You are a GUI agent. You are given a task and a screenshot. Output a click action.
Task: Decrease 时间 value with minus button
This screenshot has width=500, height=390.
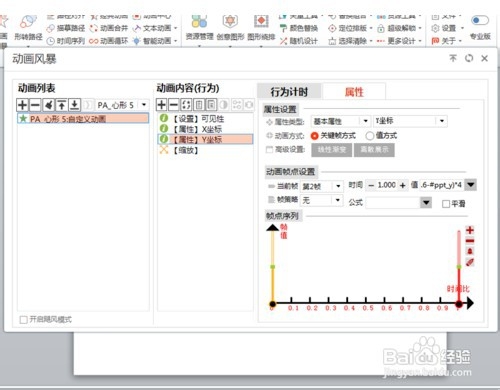[371, 185]
